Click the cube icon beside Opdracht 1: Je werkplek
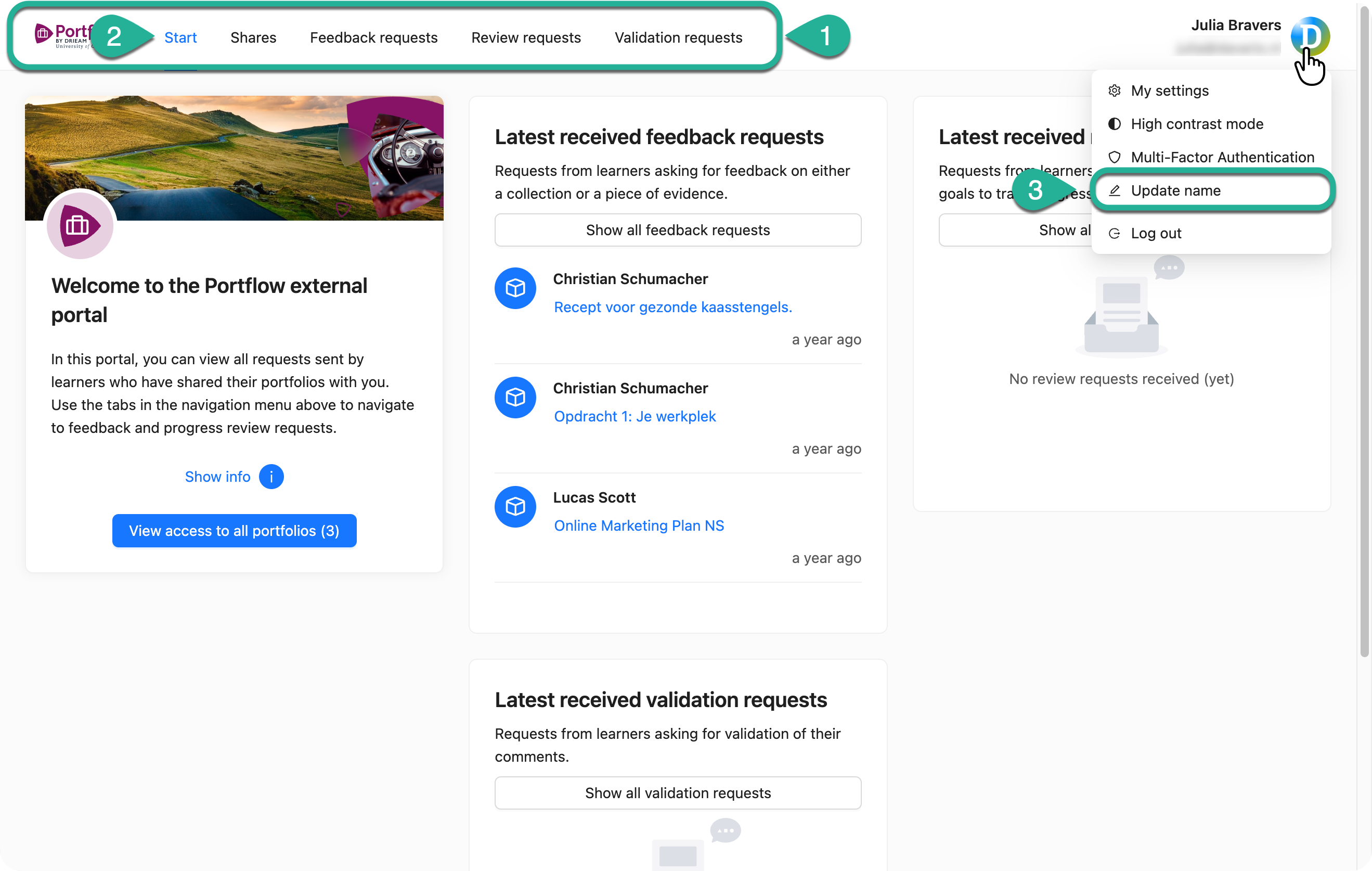 515,398
